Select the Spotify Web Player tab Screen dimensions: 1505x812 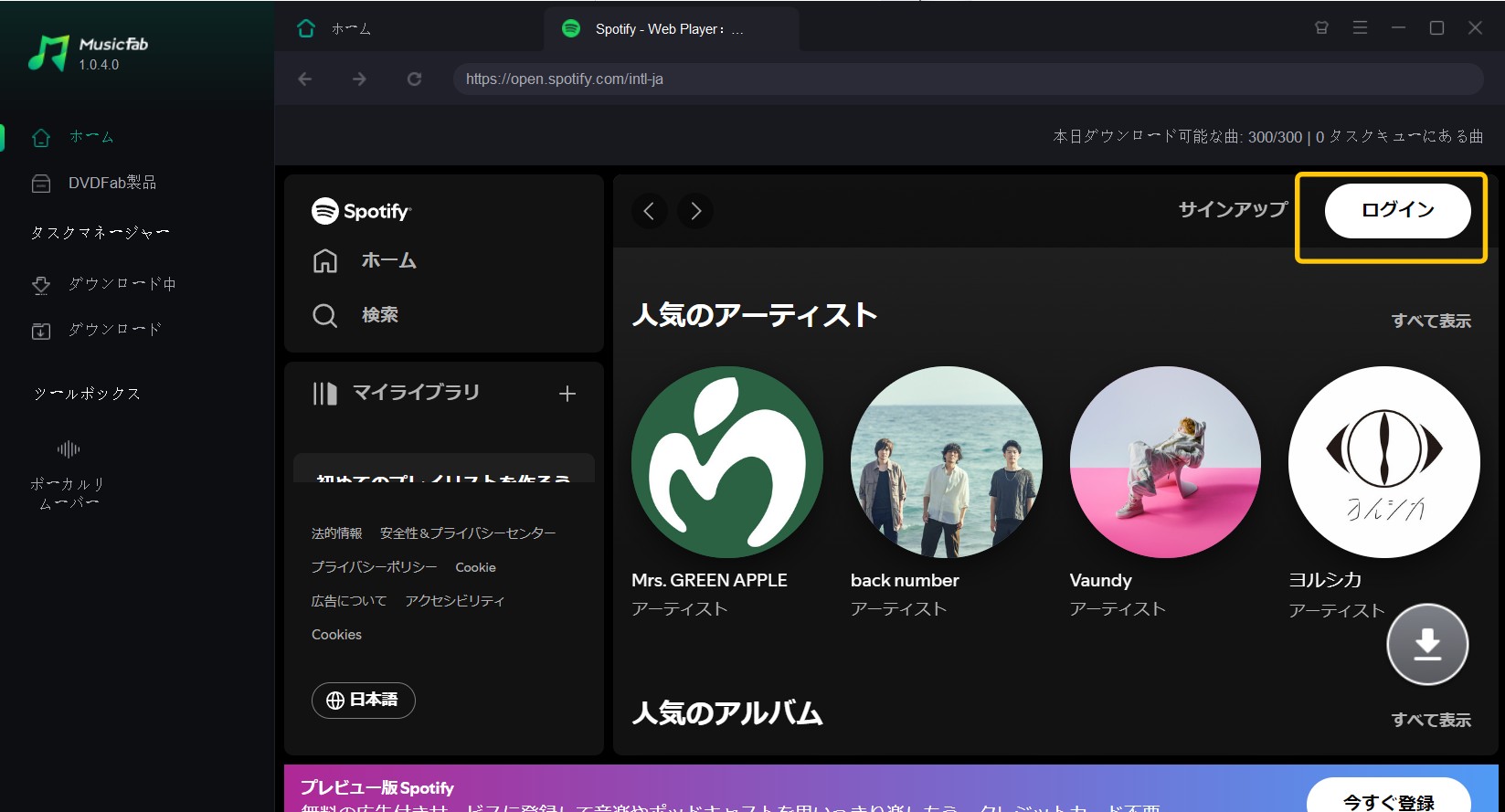[671, 29]
